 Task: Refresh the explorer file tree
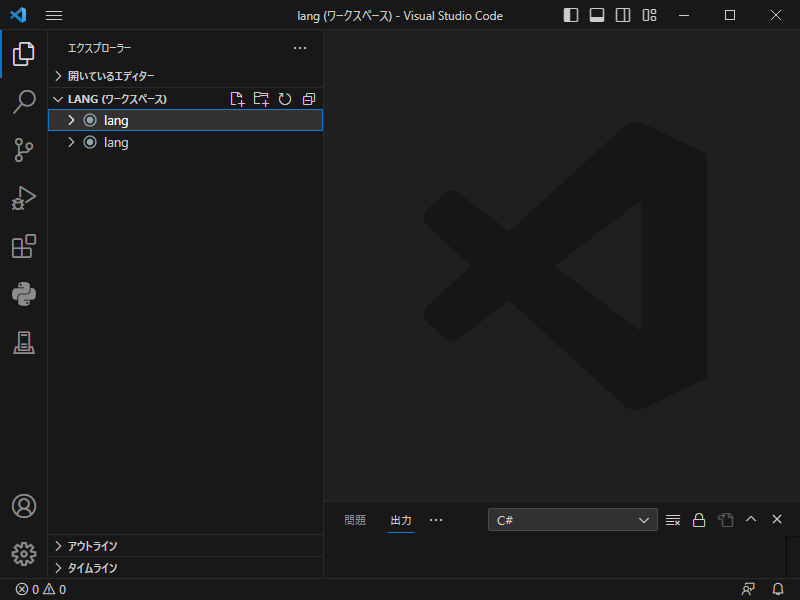click(285, 99)
